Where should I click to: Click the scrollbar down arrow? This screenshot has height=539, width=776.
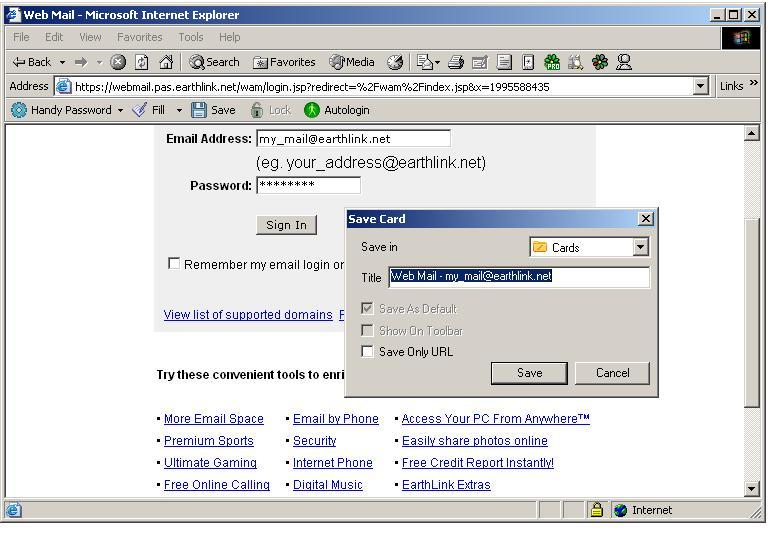click(x=752, y=489)
